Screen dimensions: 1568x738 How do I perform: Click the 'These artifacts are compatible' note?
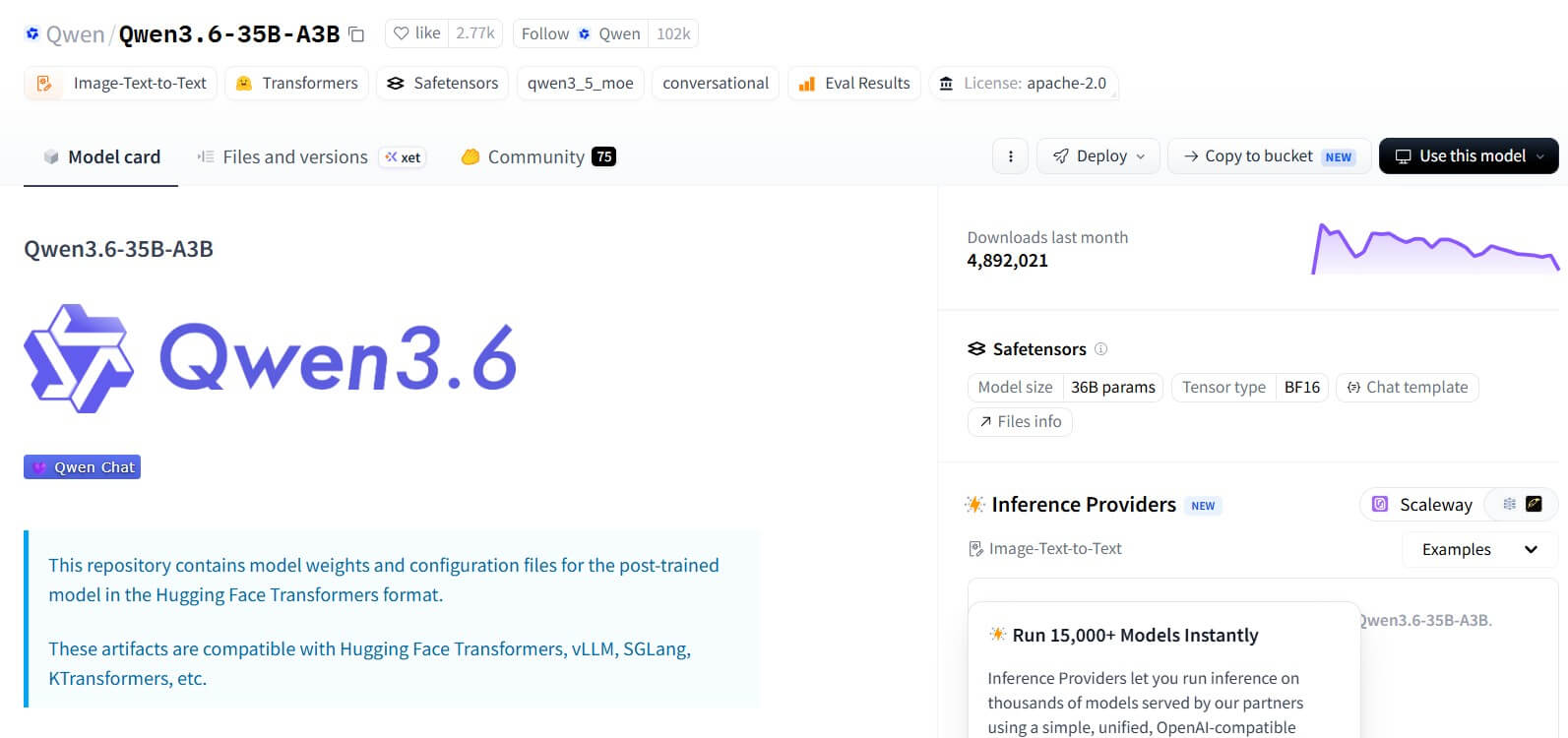coord(370,663)
